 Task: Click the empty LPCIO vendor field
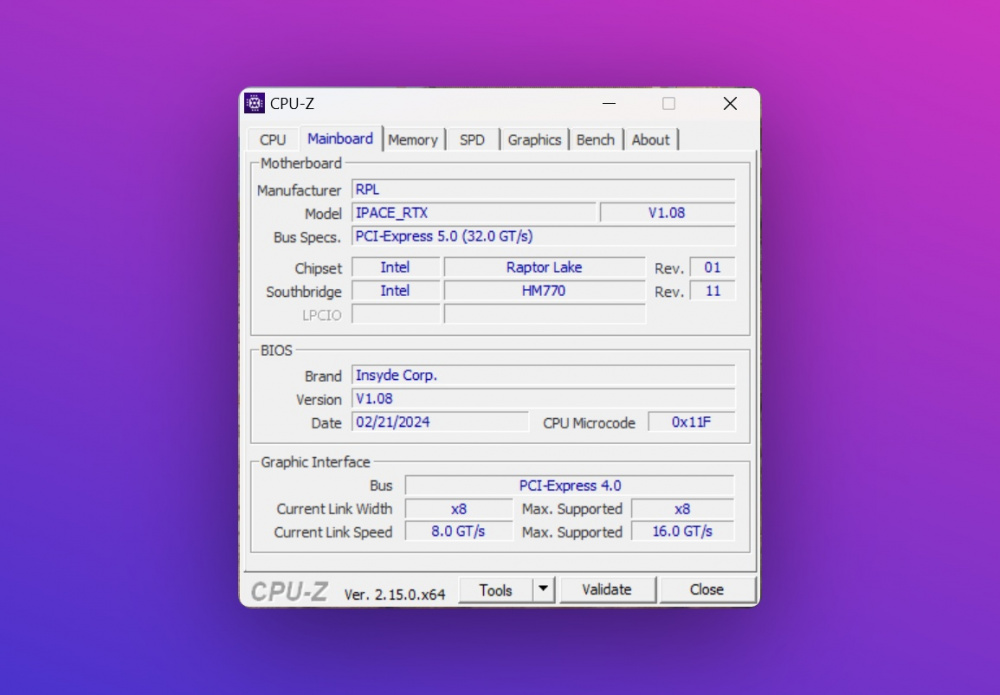pyautogui.click(x=395, y=314)
